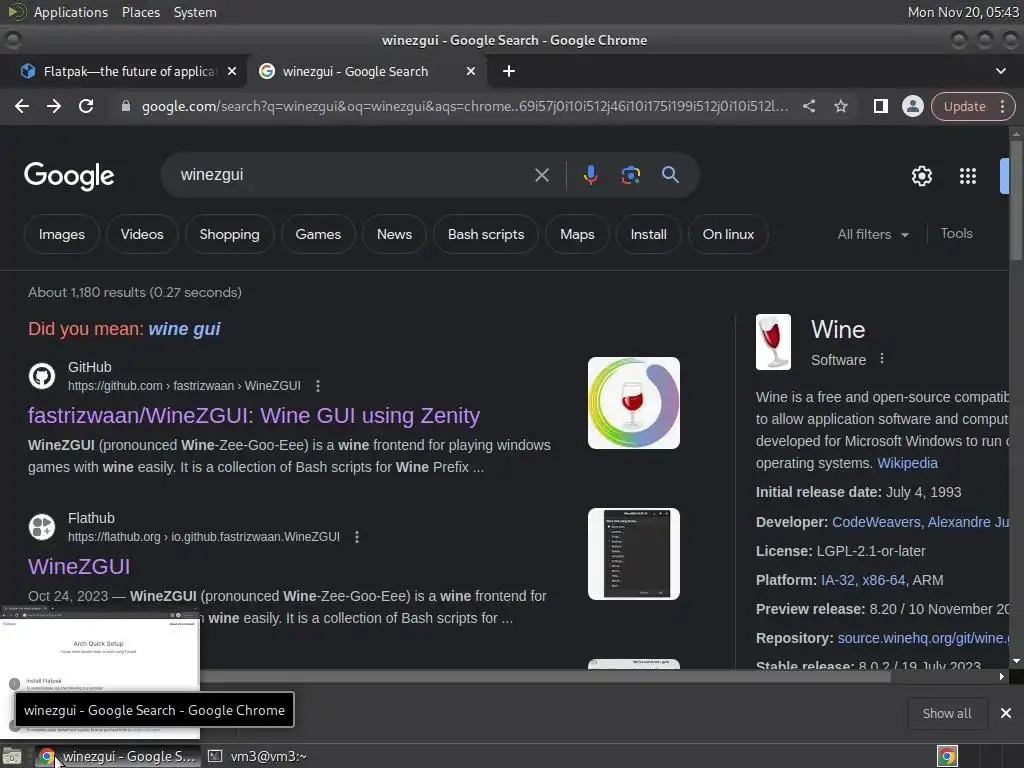Click Show all downloads button
Image resolution: width=1024 pixels, height=768 pixels.
click(946, 713)
